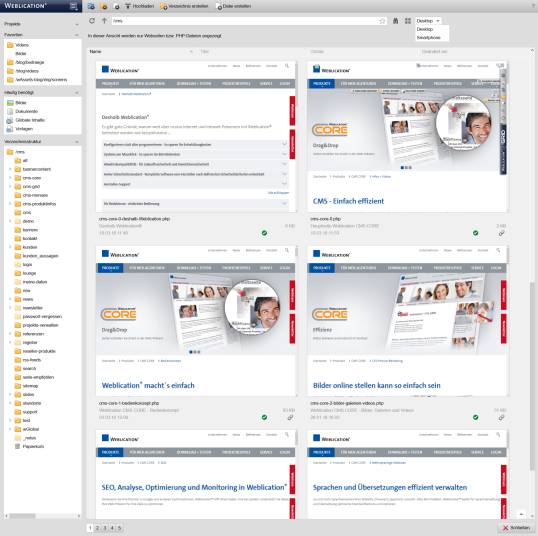Go to page 2
The width and height of the screenshot is (538, 536).
tap(97, 528)
